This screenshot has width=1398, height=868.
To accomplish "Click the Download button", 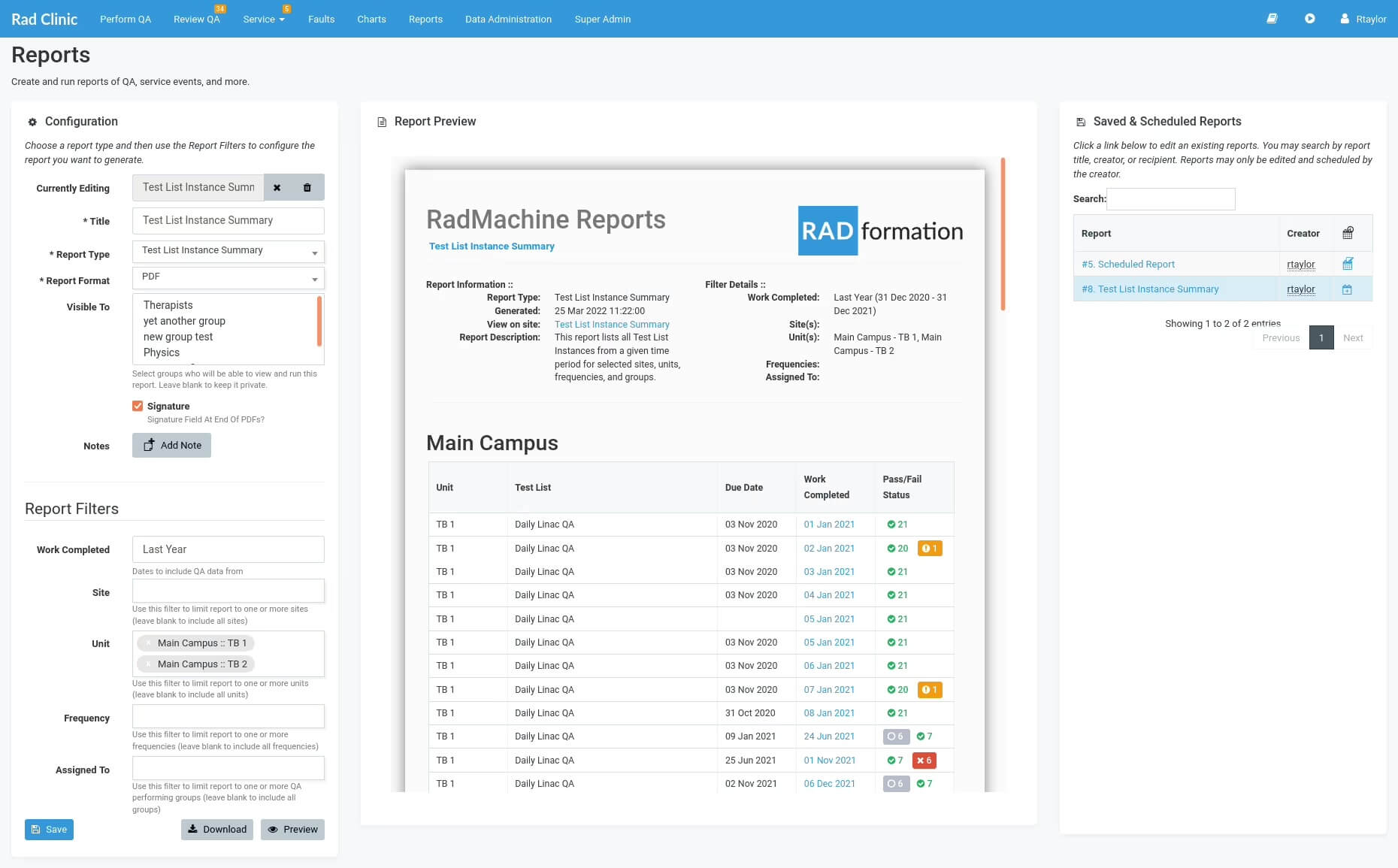I will [216, 830].
